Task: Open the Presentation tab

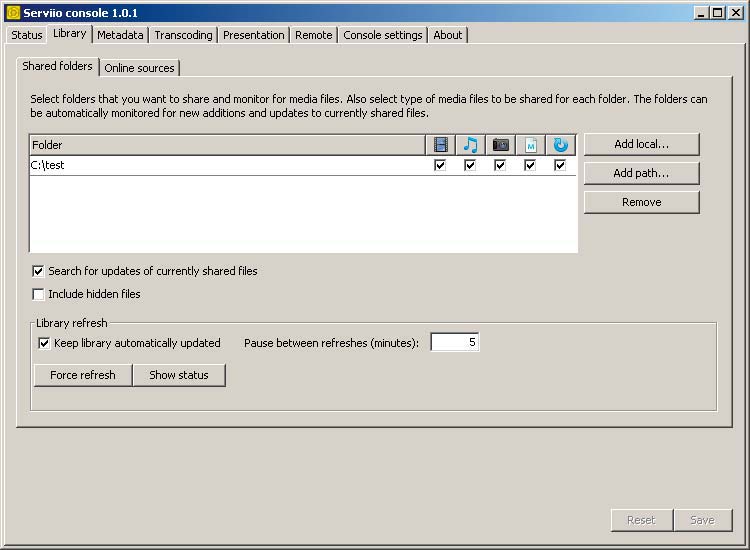Action: [254, 35]
